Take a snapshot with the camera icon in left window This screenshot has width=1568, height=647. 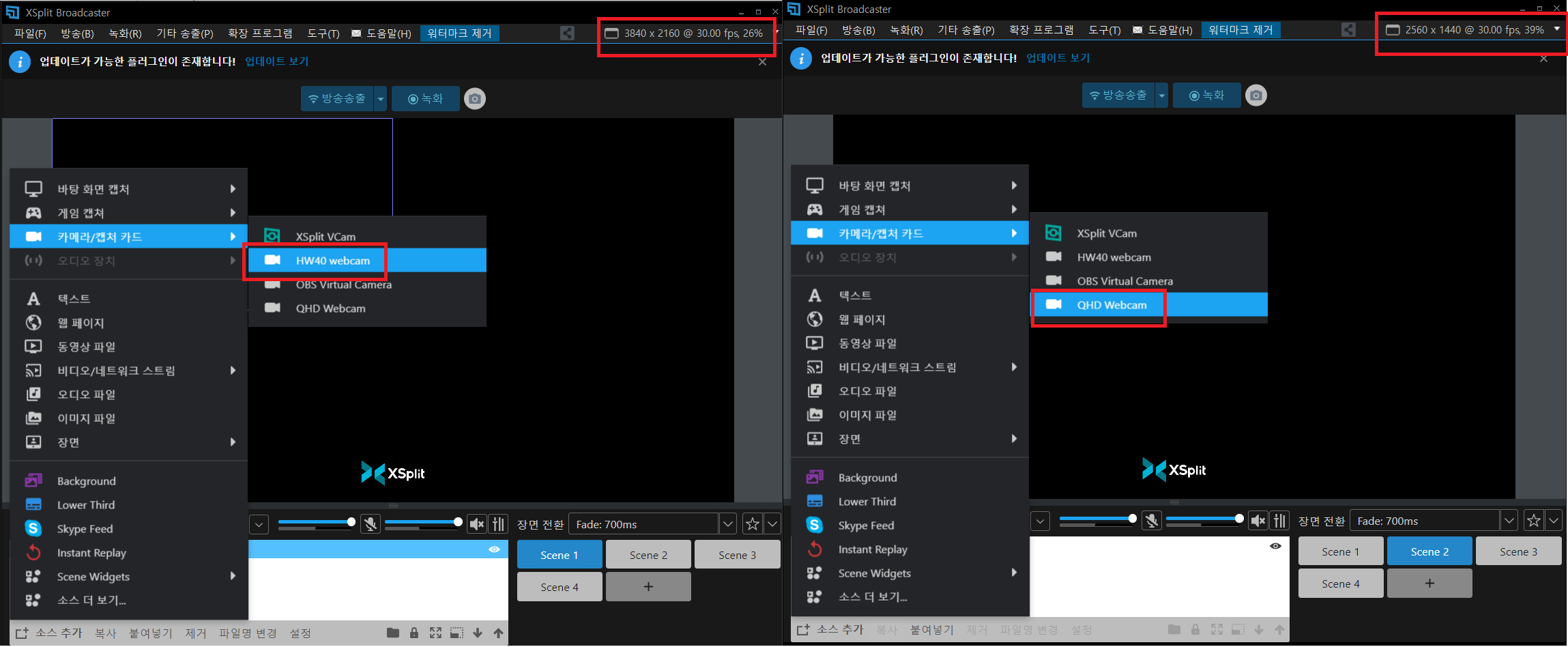(x=475, y=99)
